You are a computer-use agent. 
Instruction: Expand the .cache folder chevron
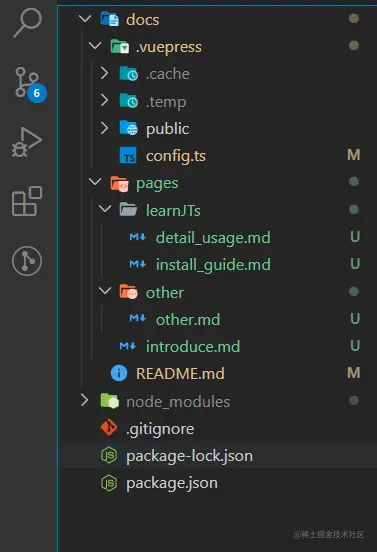click(x=104, y=73)
